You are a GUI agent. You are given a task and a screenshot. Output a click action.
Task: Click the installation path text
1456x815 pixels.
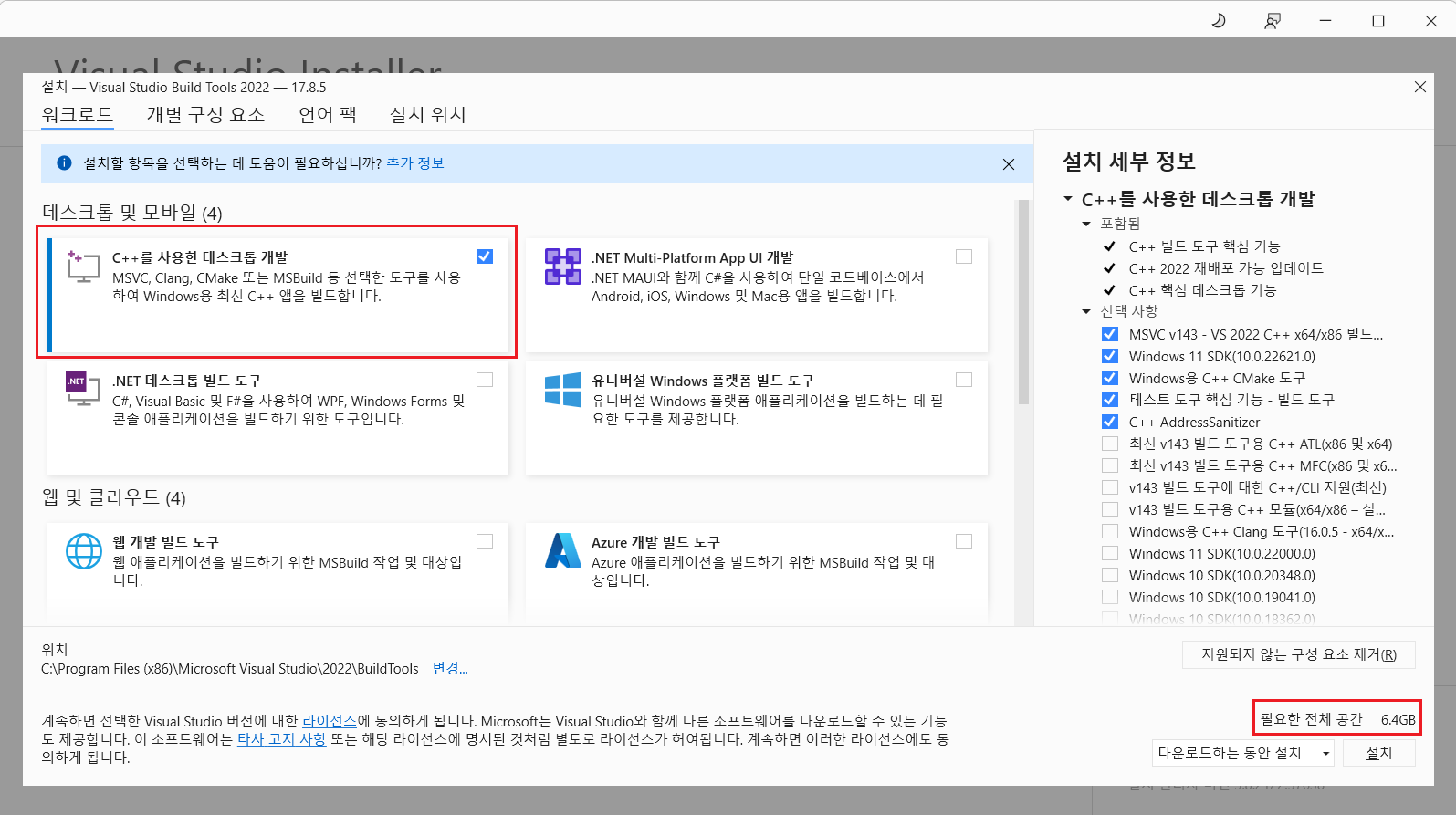pos(230,669)
